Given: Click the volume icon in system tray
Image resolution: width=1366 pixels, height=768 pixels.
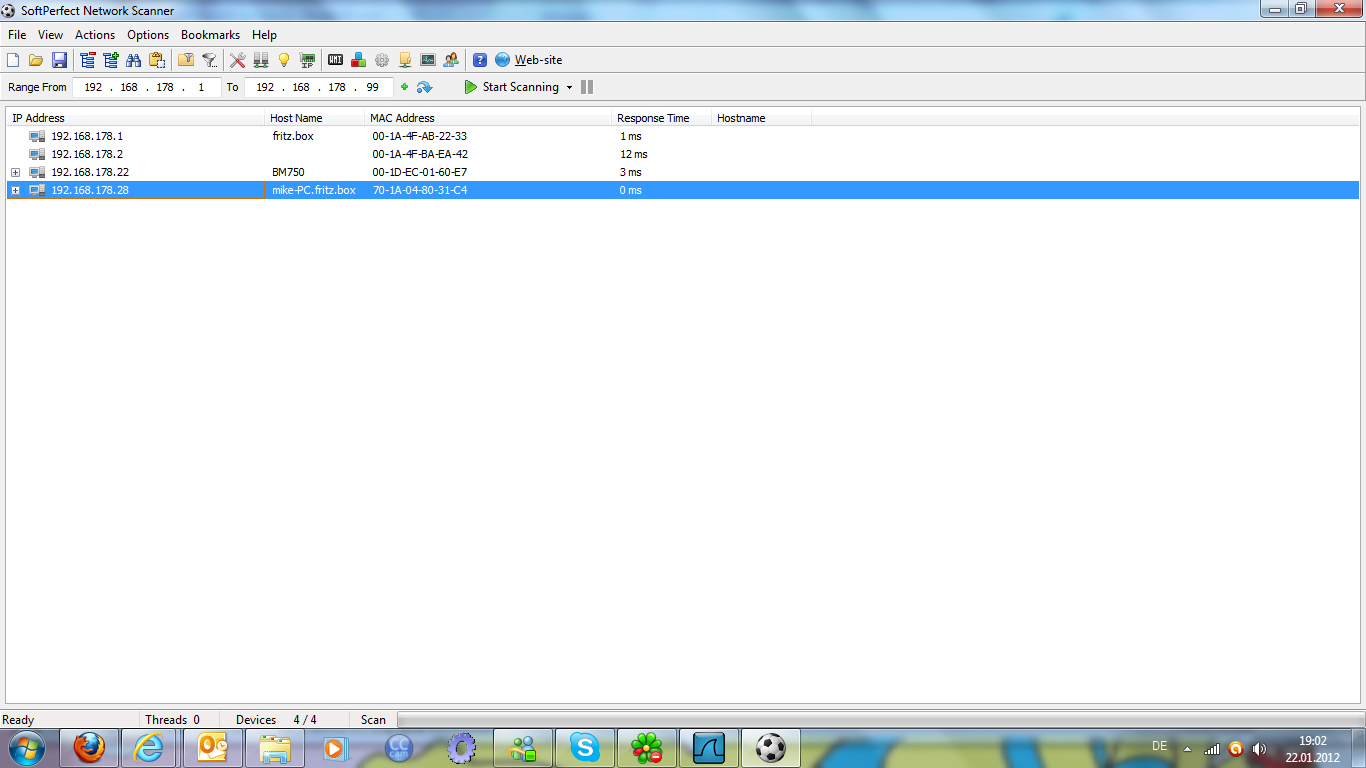Looking at the screenshot, I should [1259, 749].
